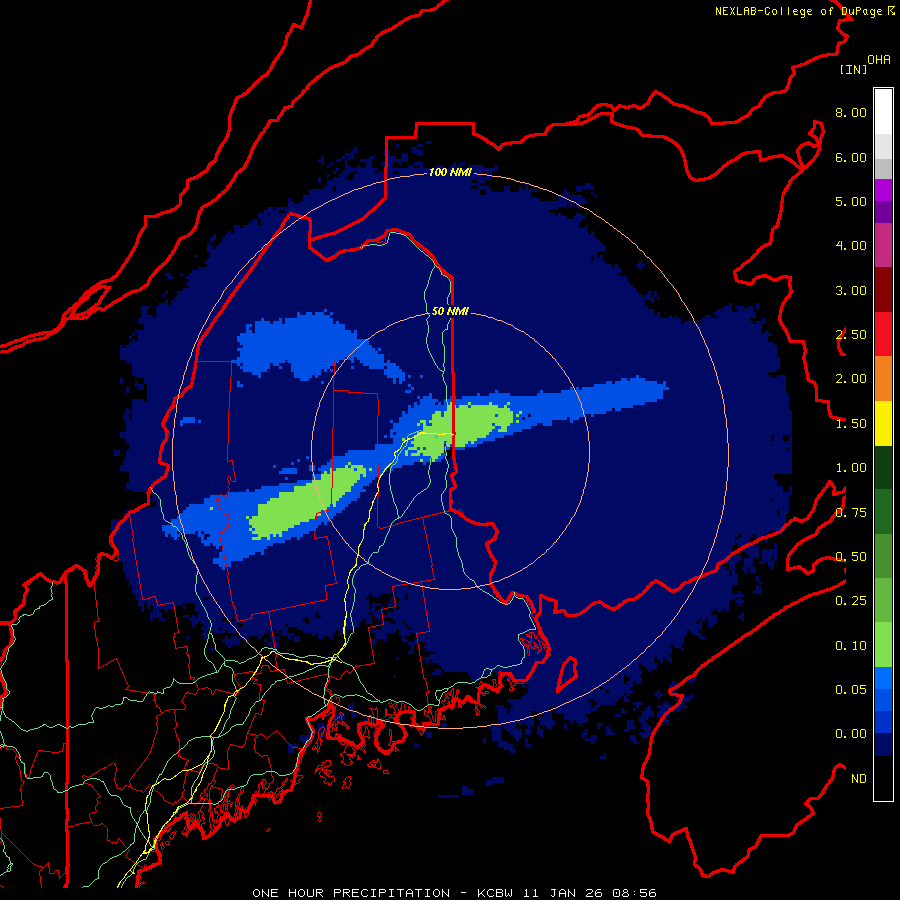Image resolution: width=900 pixels, height=900 pixels.
Task: Select the ND legend label
Action: click(859, 779)
